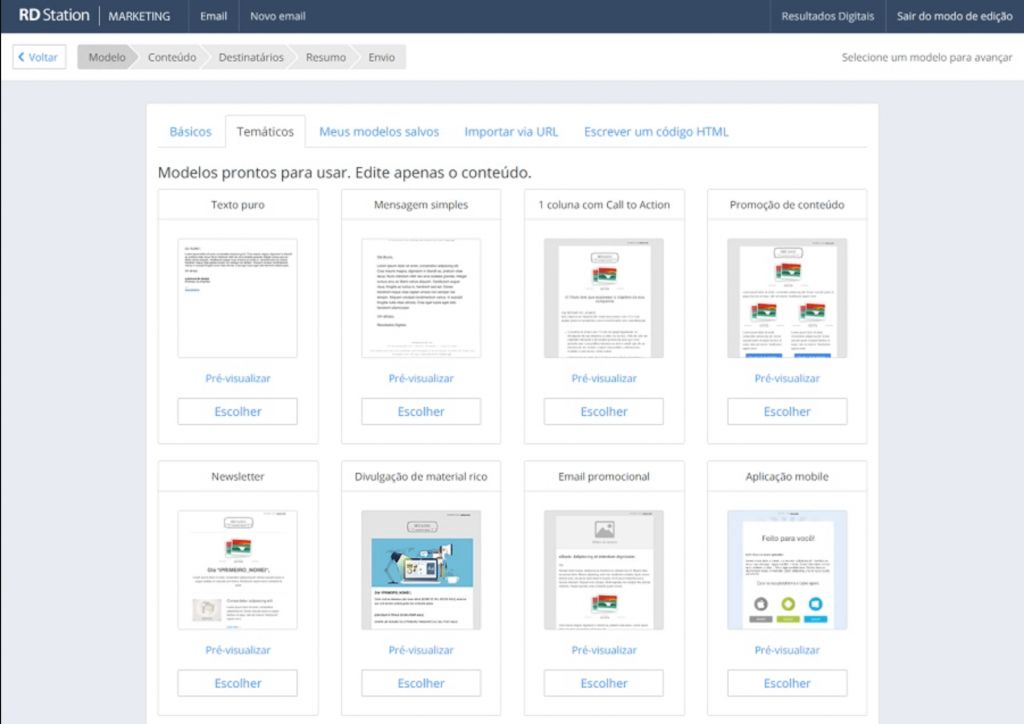The width and height of the screenshot is (1024, 724).
Task: Open Escrever um código HTML tab
Action: 656,132
